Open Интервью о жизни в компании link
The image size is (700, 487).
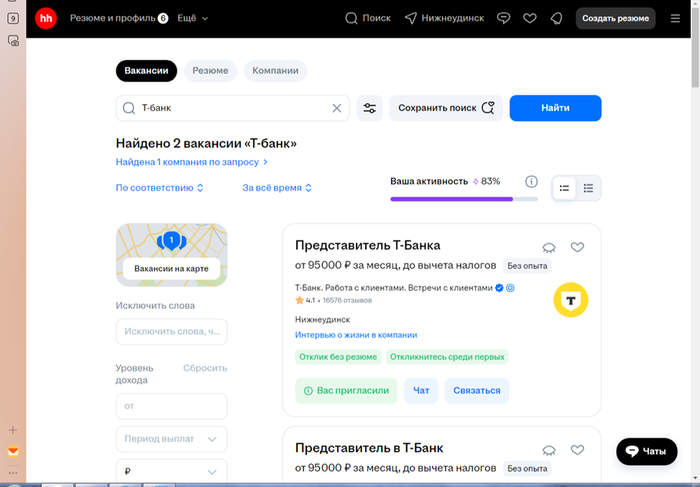(356, 335)
